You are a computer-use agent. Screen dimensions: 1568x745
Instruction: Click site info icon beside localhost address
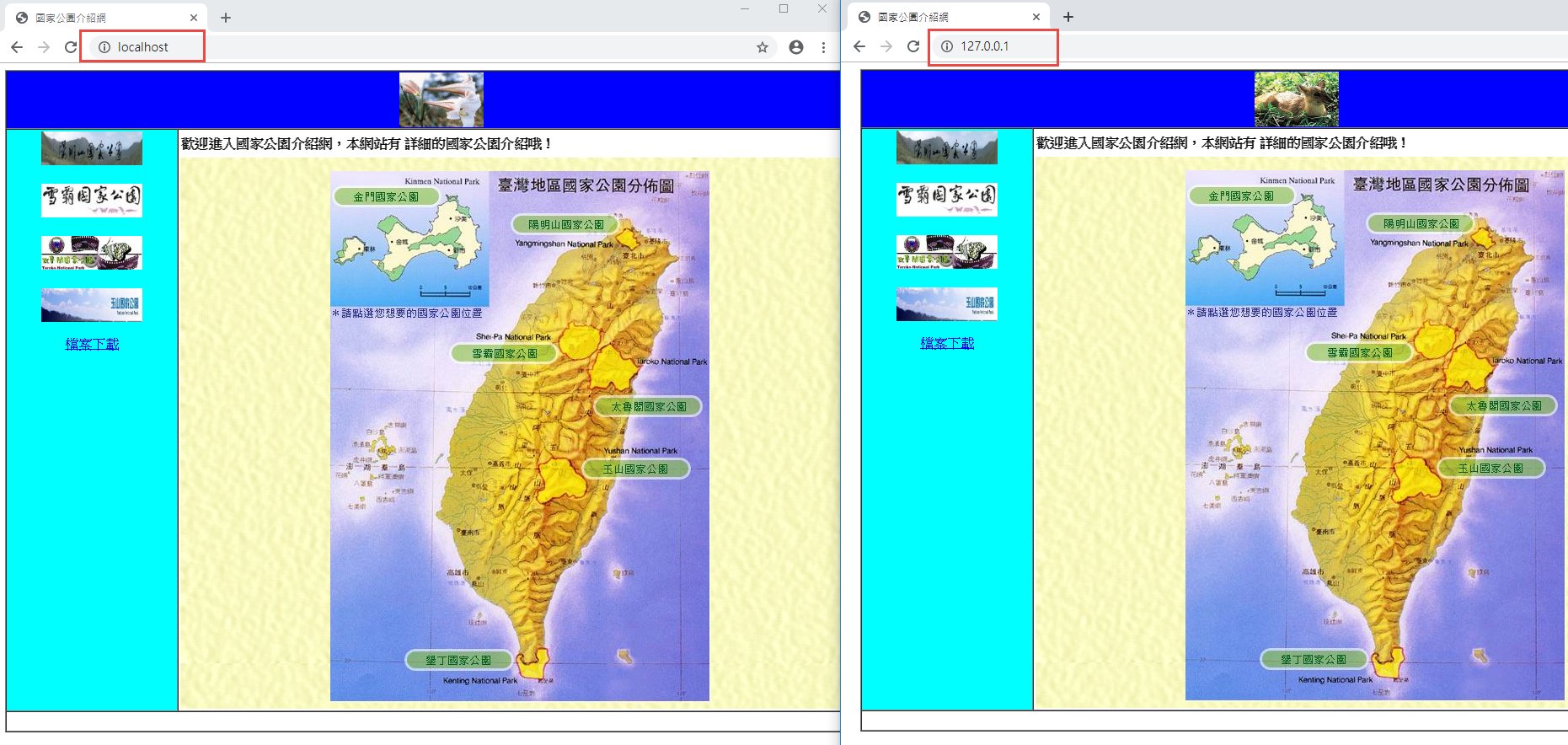(104, 47)
